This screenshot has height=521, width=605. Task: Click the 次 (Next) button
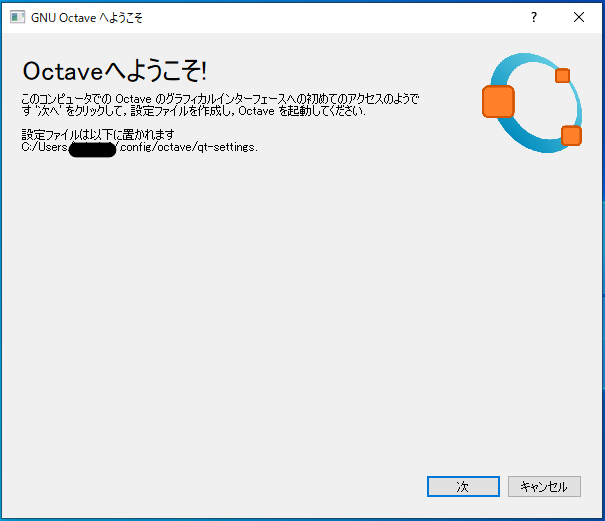[x=463, y=486]
